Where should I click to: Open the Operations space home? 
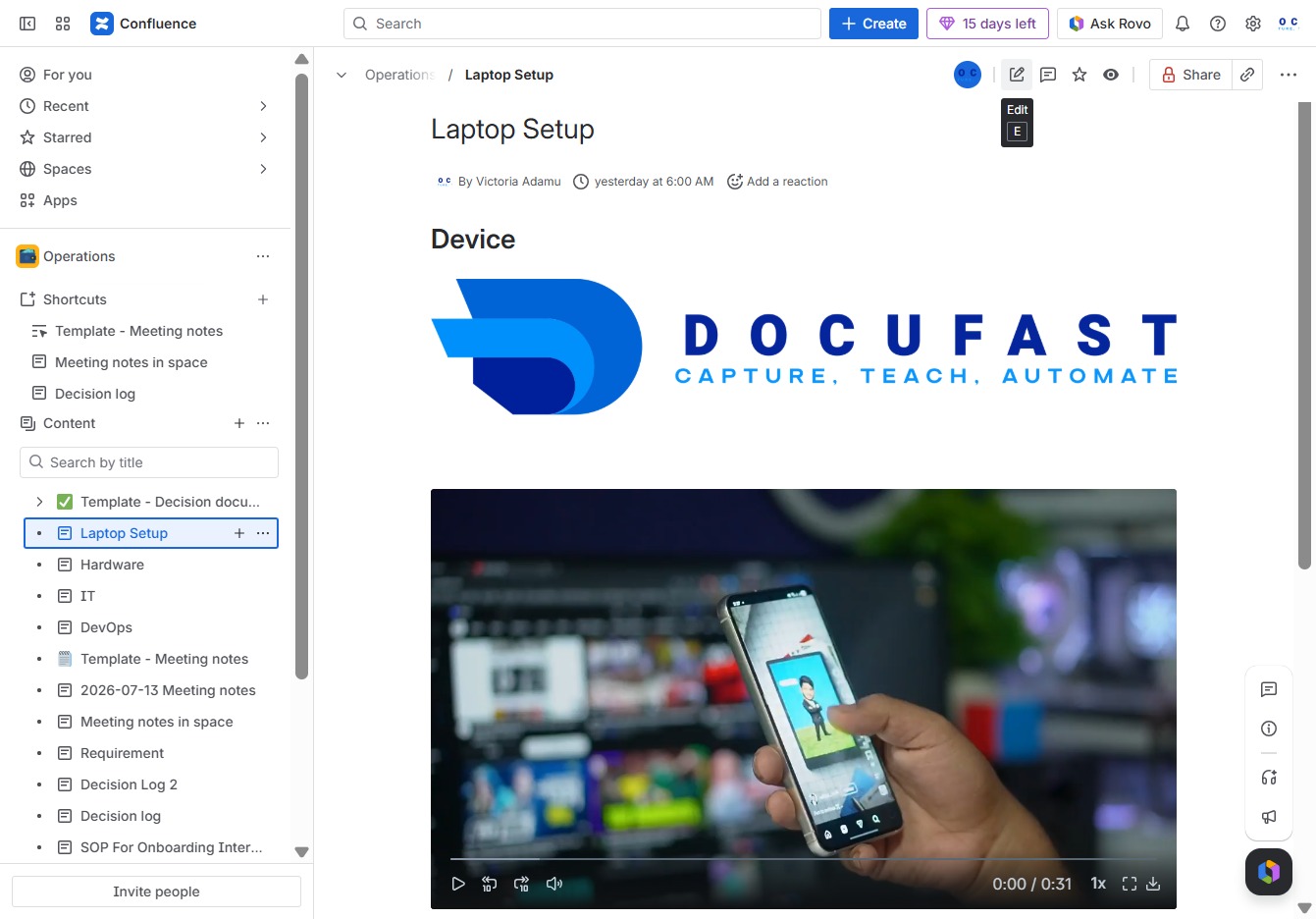click(79, 256)
